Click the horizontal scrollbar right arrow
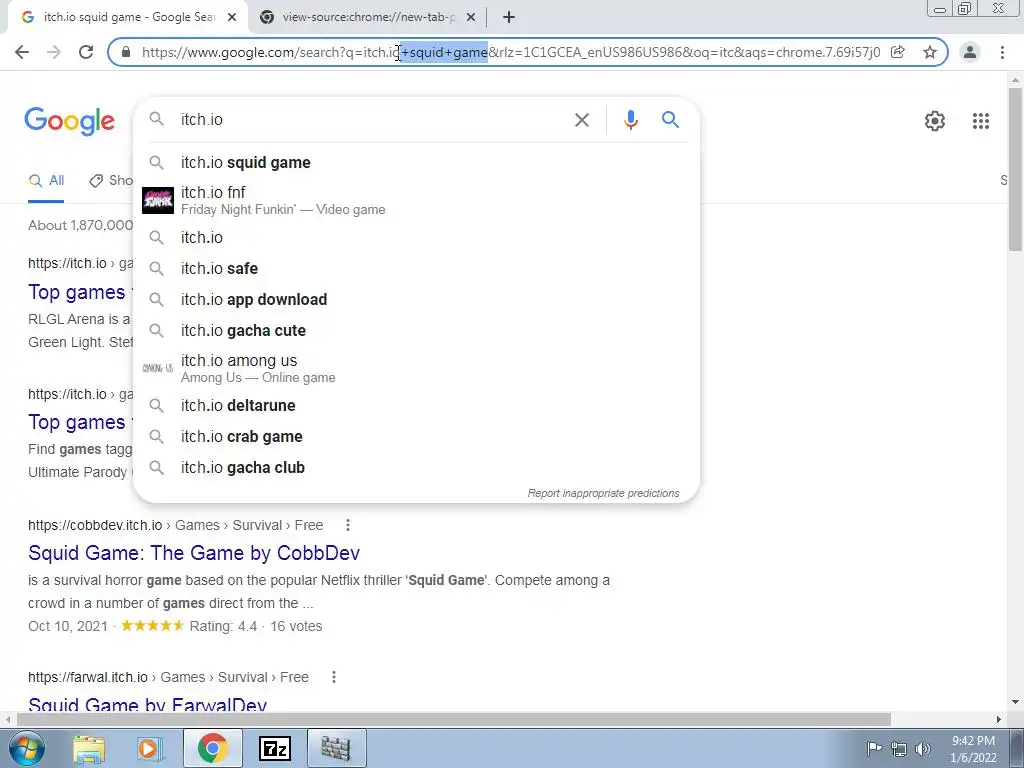This screenshot has width=1024, height=768. coord(999,720)
